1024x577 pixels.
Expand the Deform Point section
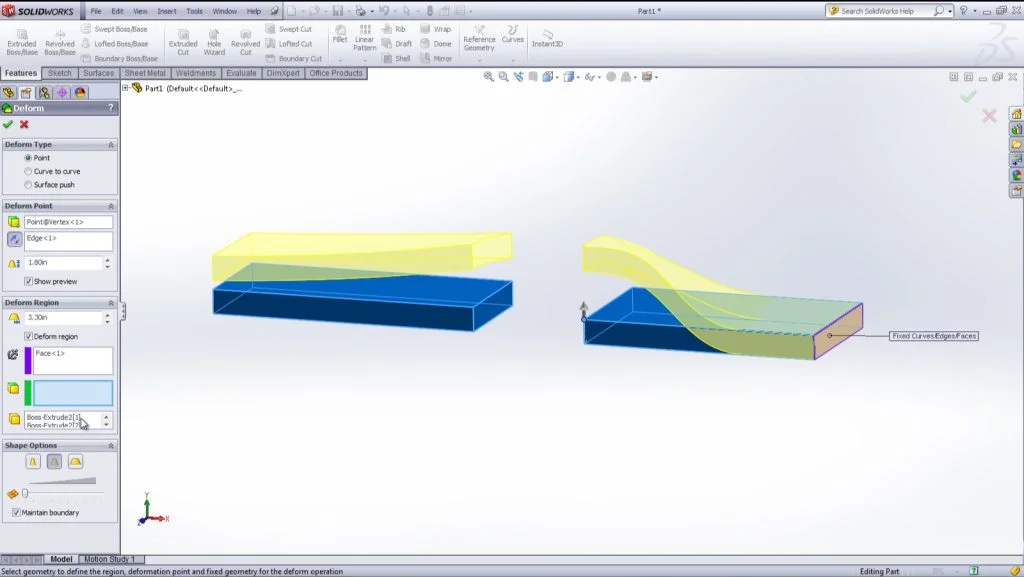110,206
